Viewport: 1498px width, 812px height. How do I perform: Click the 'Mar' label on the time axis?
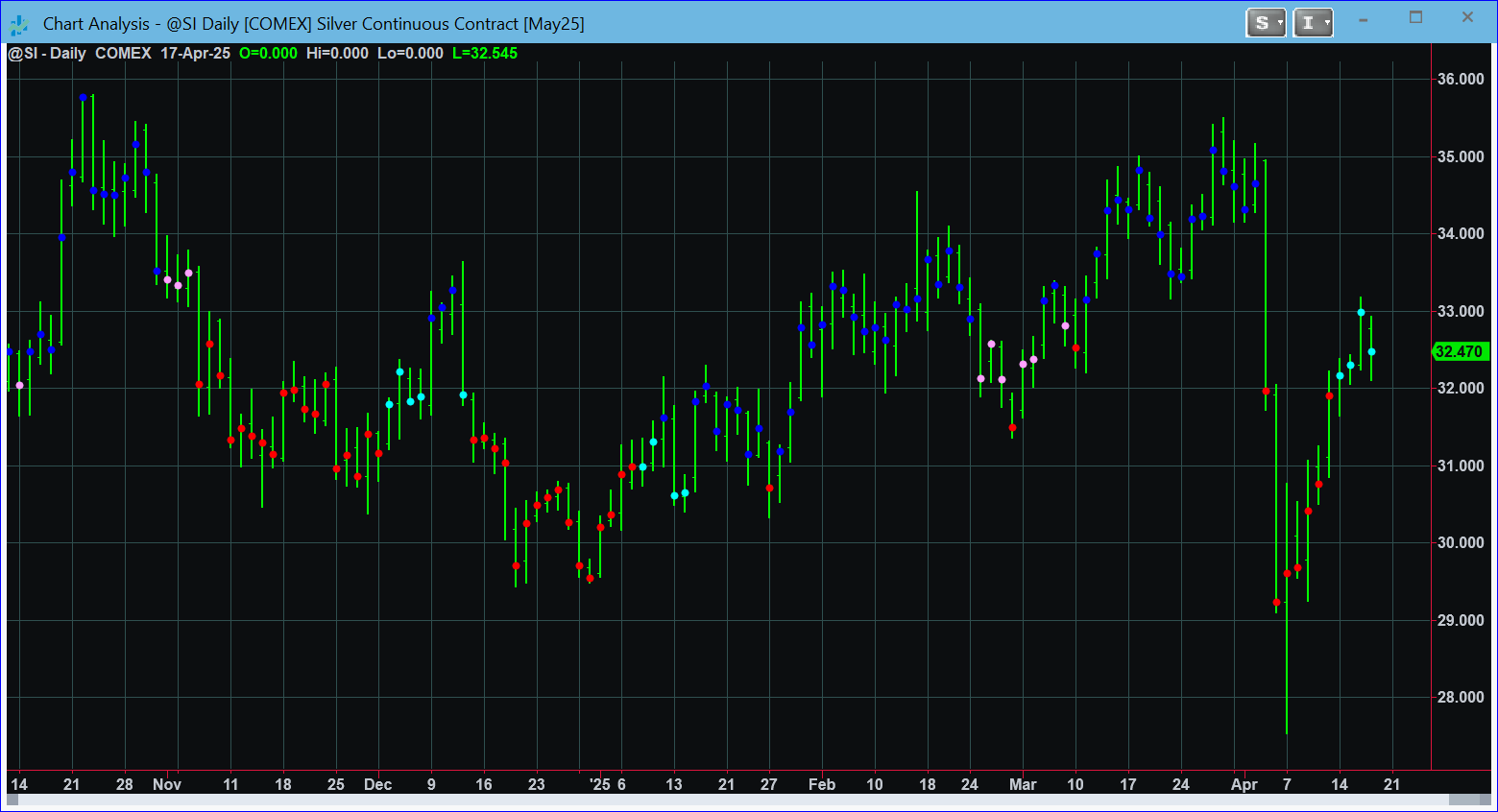tap(1023, 784)
